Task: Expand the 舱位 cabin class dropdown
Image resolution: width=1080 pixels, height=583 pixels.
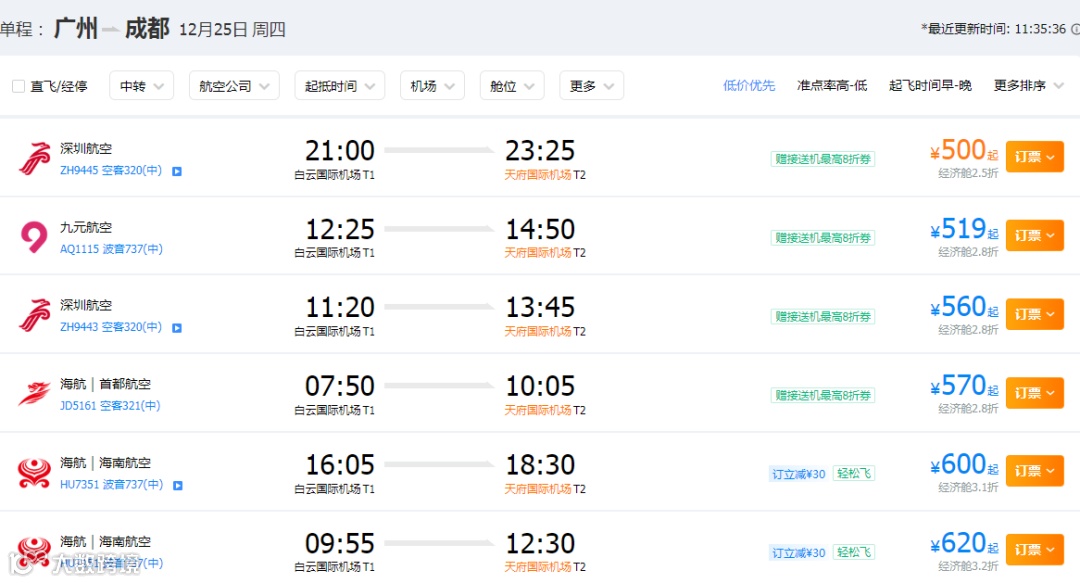Action: (x=512, y=86)
